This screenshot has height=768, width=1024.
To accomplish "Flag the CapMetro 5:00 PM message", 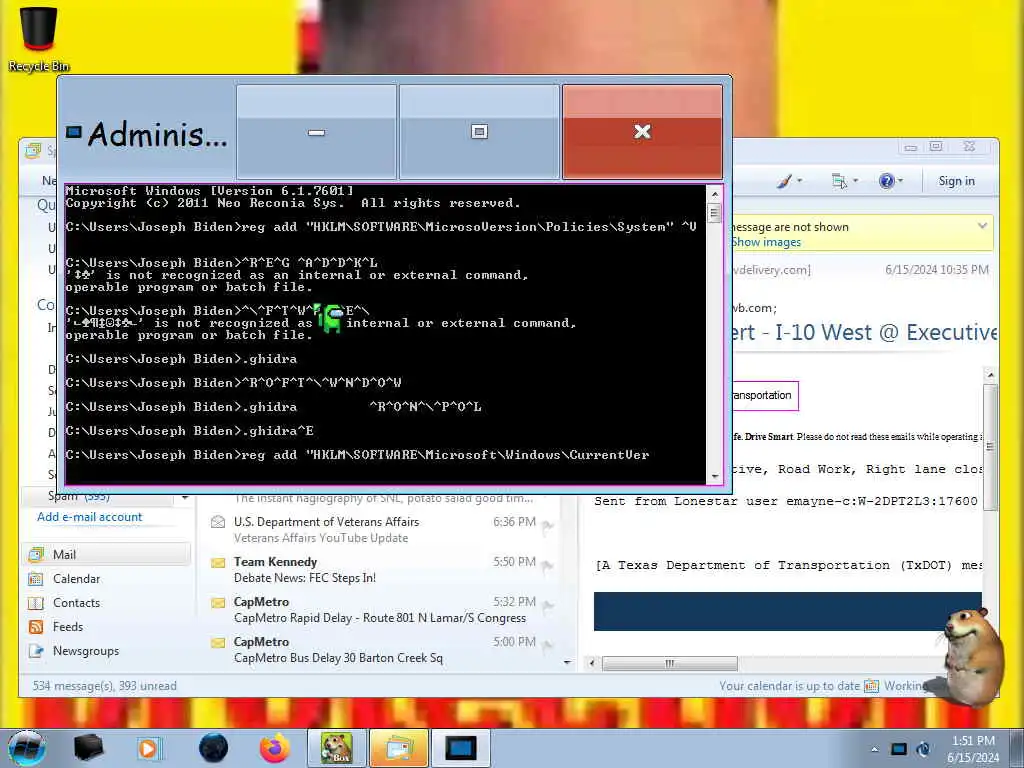I will click(548, 646).
